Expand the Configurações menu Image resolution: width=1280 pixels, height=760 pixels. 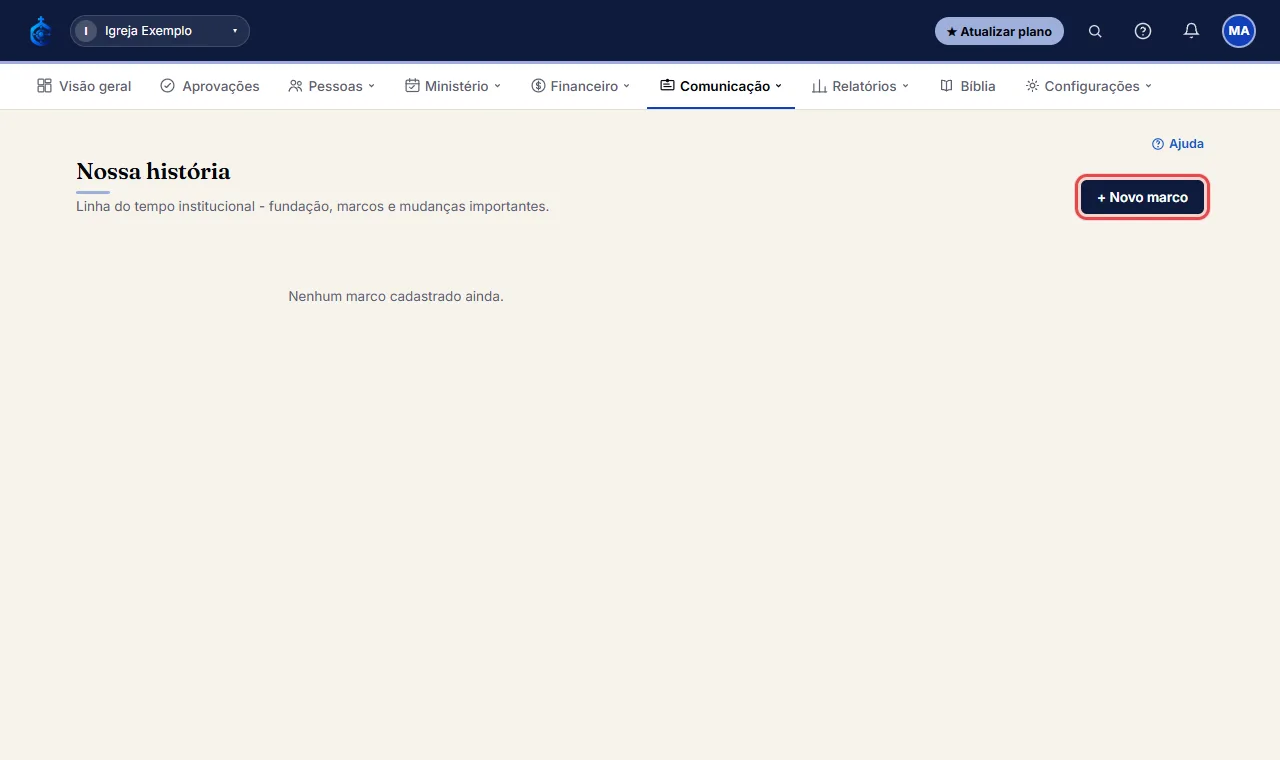point(1089,86)
